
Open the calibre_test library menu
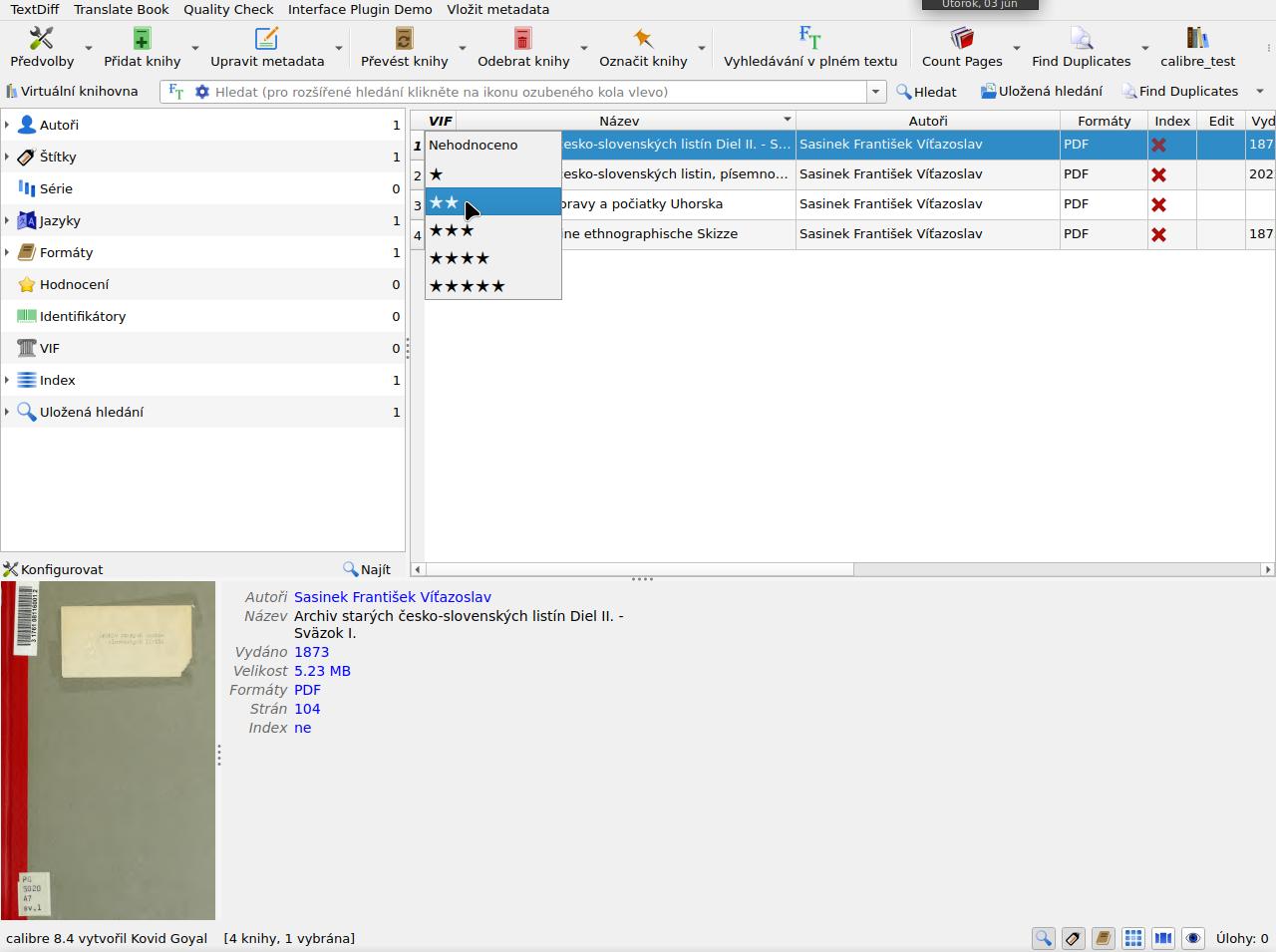click(1197, 47)
